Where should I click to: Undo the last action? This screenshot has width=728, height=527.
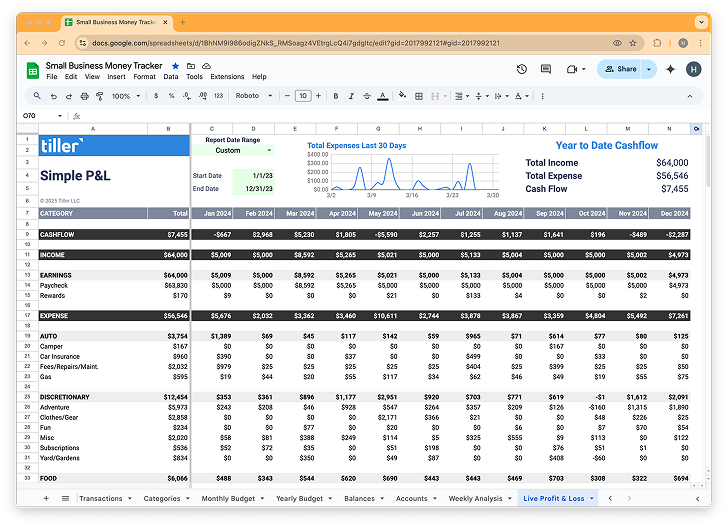(x=54, y=96)
